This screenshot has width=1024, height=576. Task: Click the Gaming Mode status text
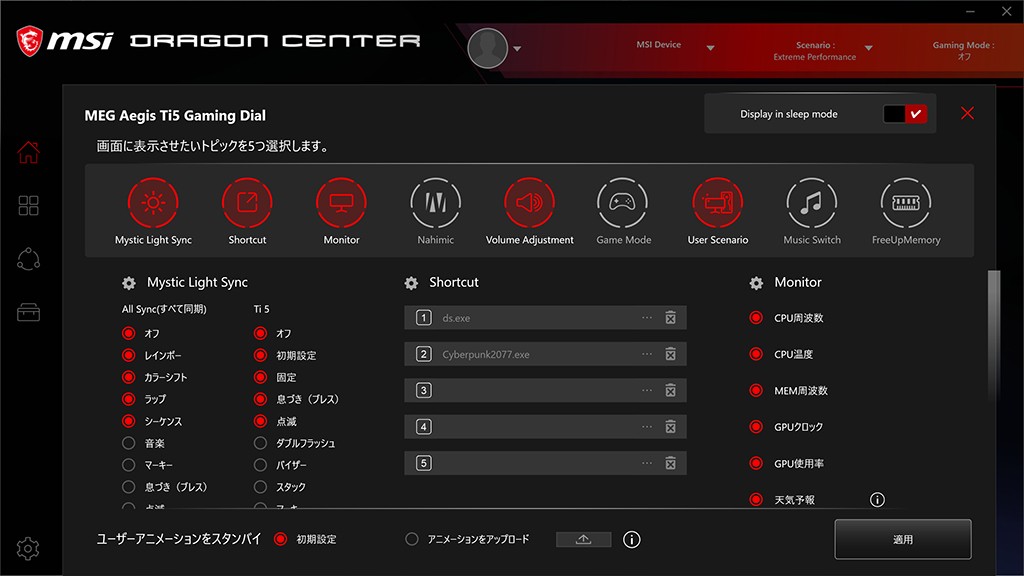(963, 51)
